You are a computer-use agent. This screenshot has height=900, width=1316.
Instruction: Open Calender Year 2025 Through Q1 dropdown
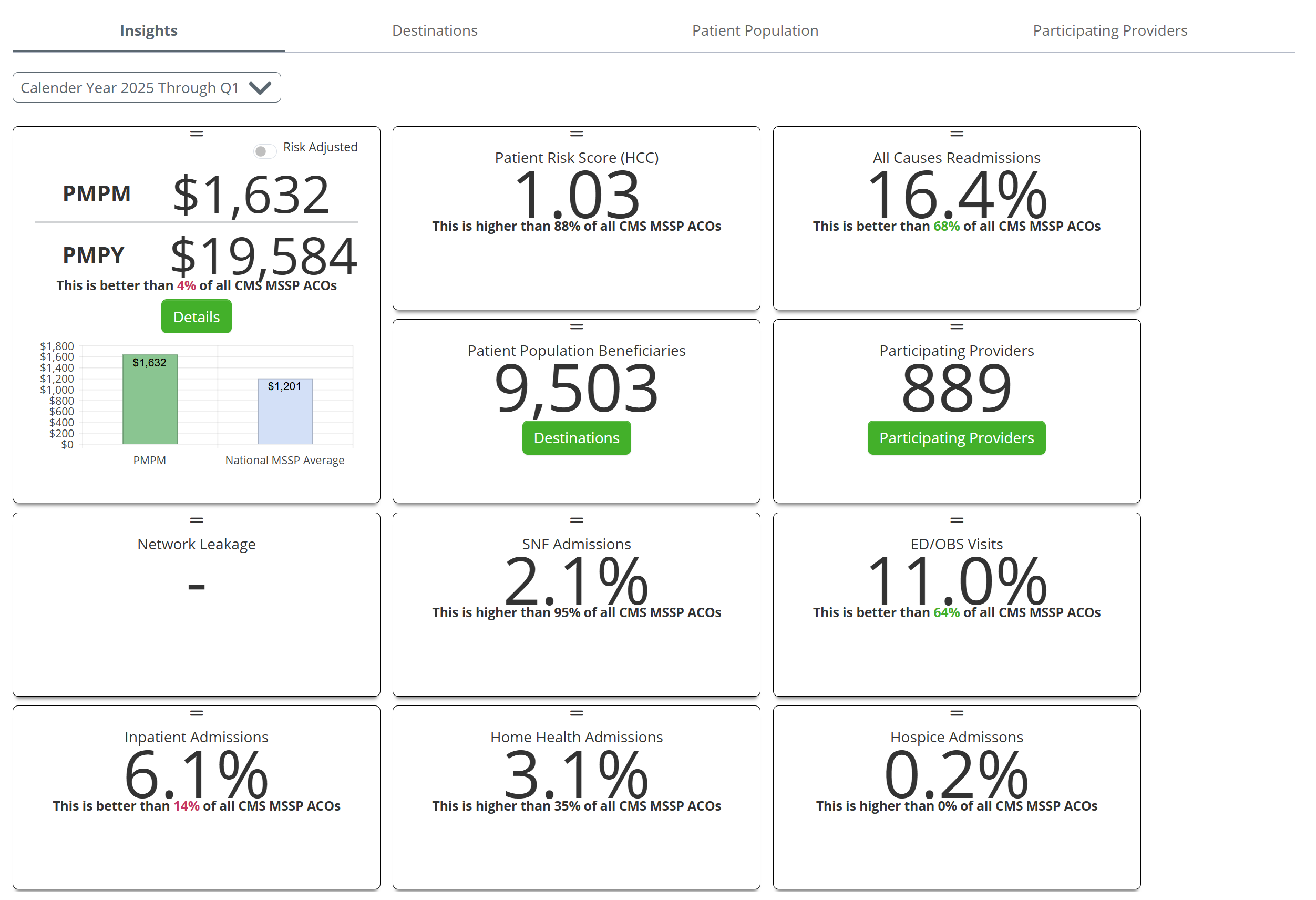[130, 88]
